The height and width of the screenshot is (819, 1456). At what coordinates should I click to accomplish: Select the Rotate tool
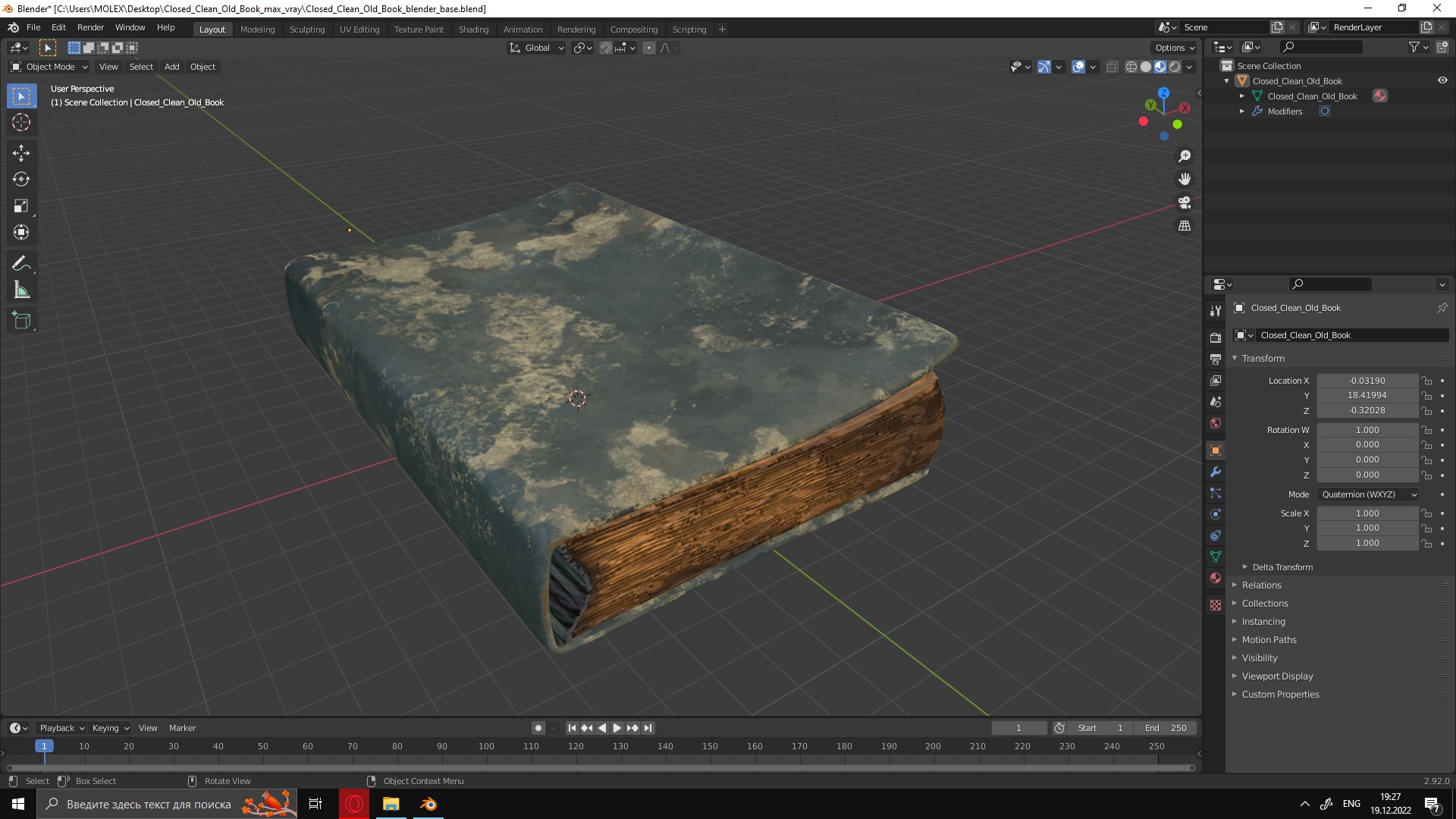click(21, 180)
